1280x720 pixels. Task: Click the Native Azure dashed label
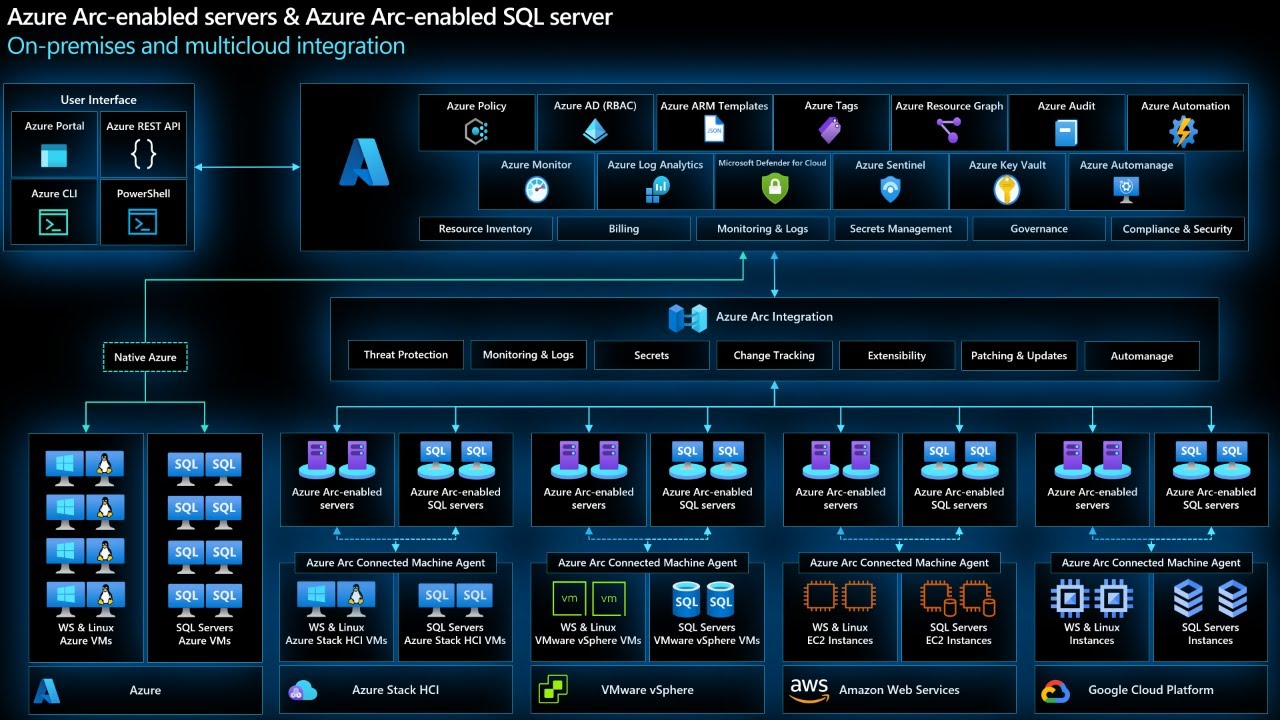coord(145,357)
